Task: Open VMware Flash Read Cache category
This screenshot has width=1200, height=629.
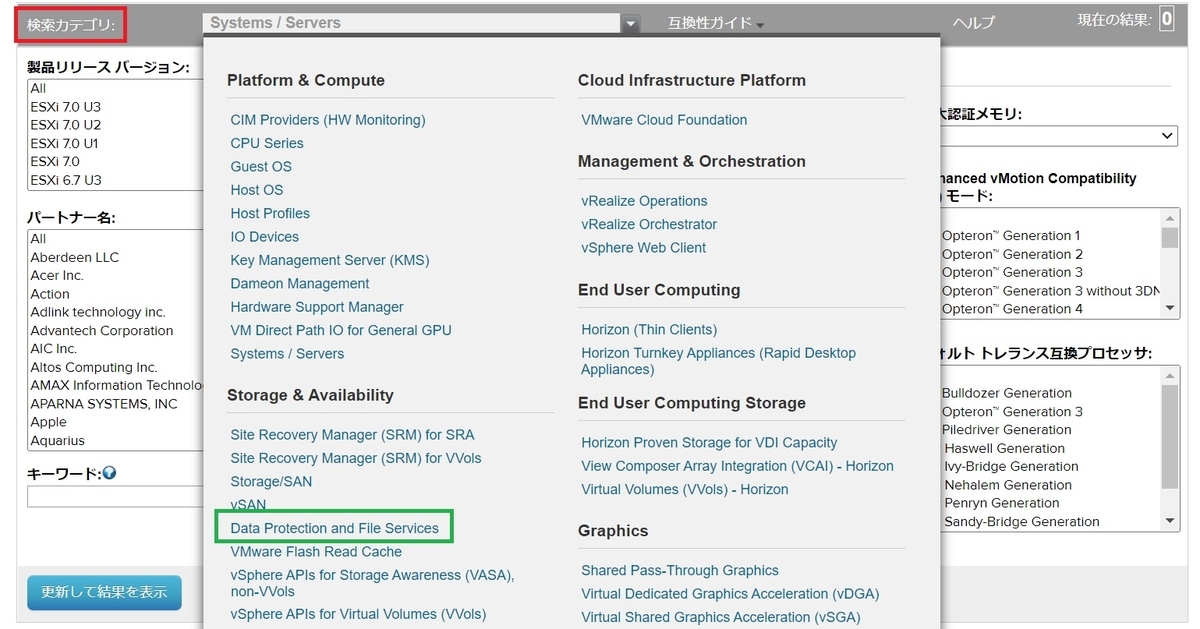Action: point(316,552)
